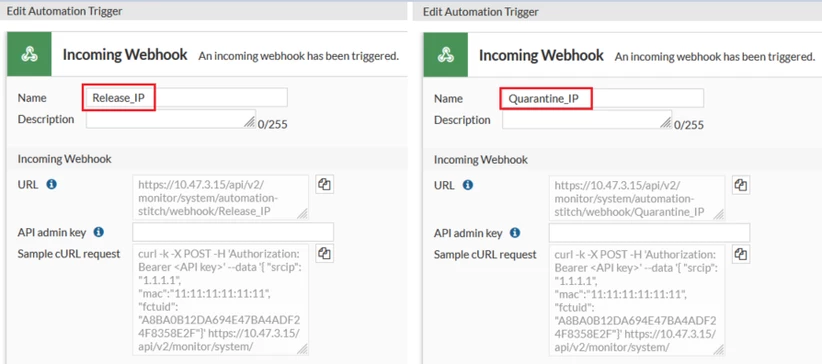Click the right Incoming Webhook heading
Screen dimensions: 822x364
pyautogui.click(x=541, y=55)
